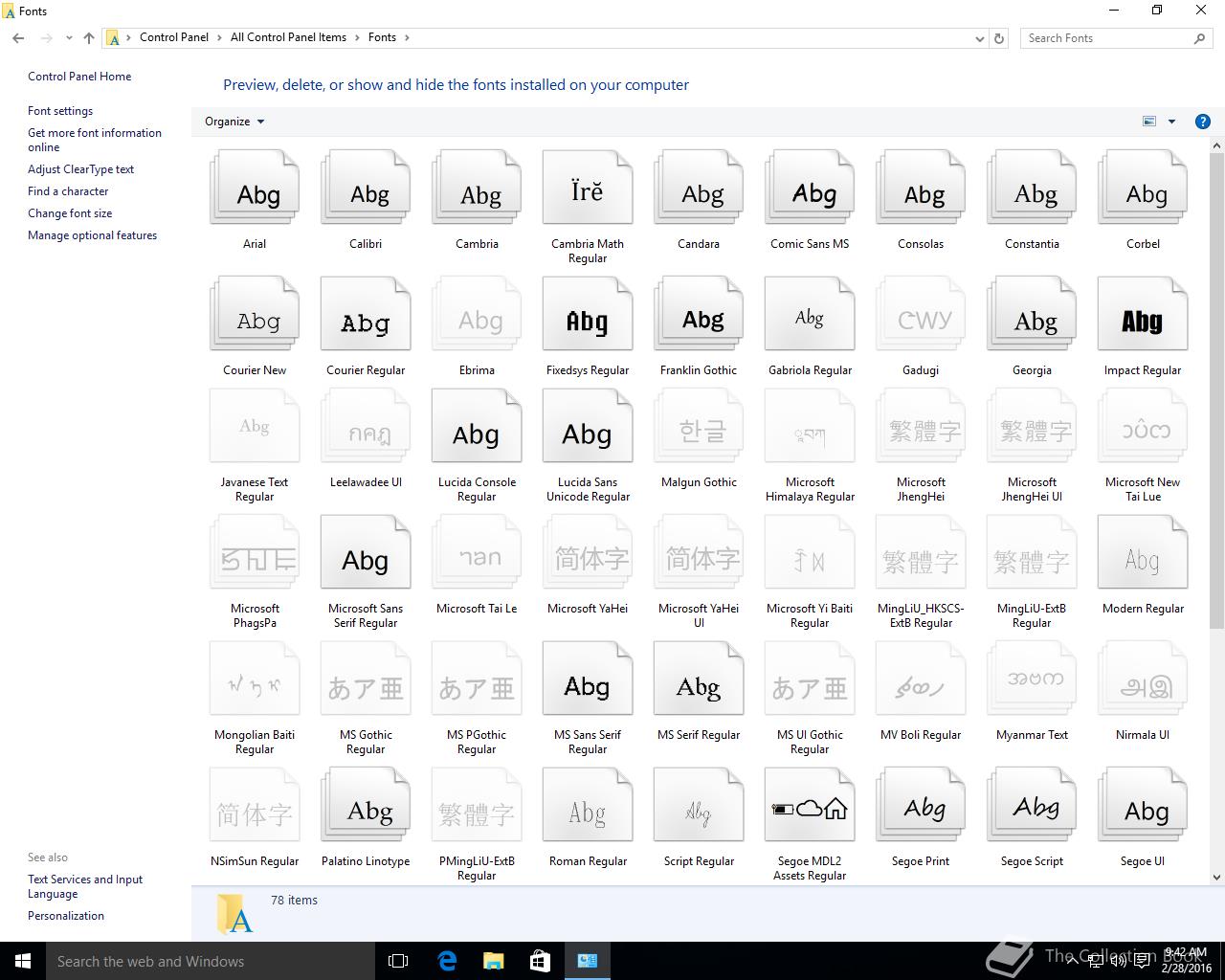Select the Gabriola Regular font

[810, 315]
